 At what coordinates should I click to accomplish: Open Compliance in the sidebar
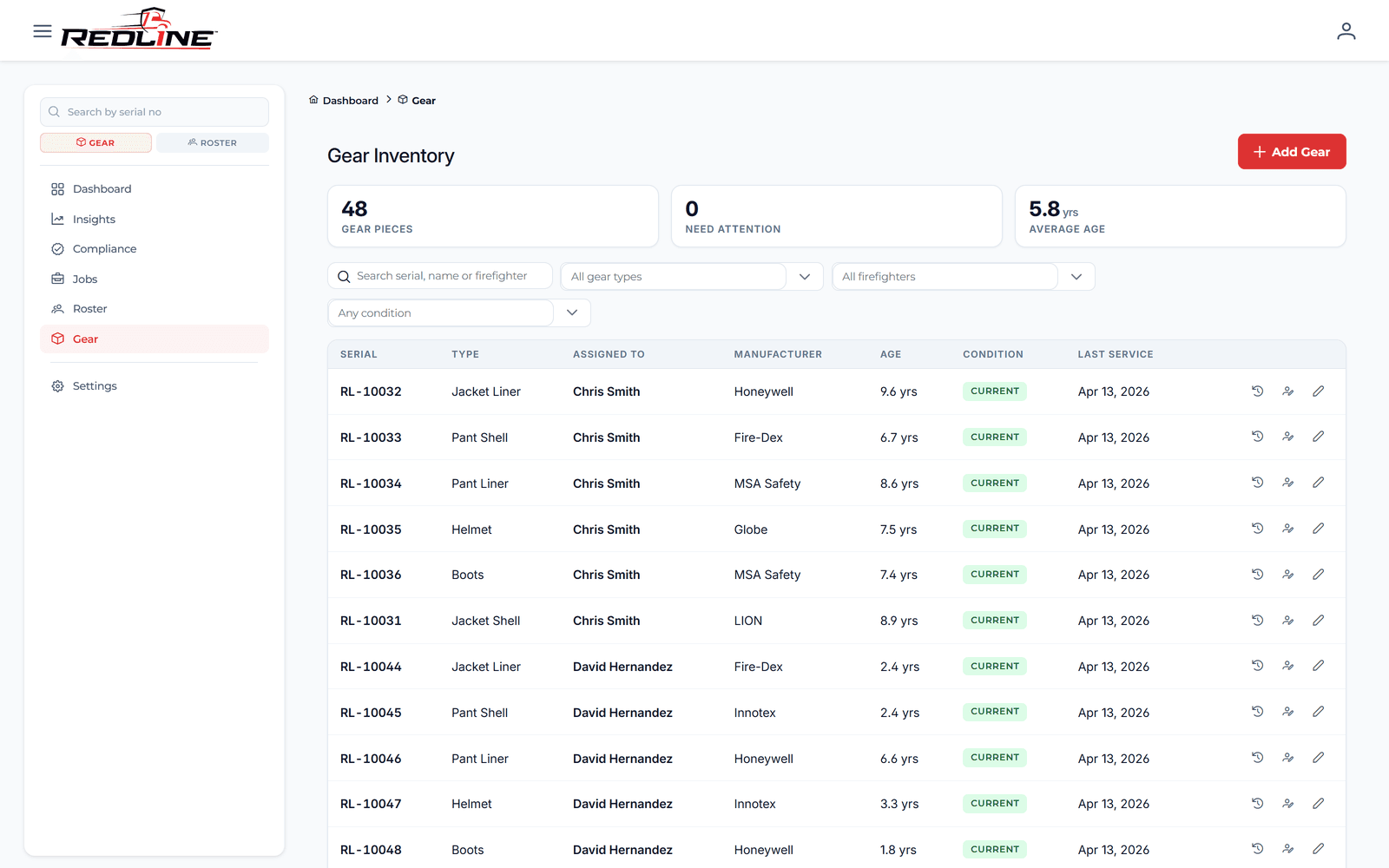click(x=155, y=249)
